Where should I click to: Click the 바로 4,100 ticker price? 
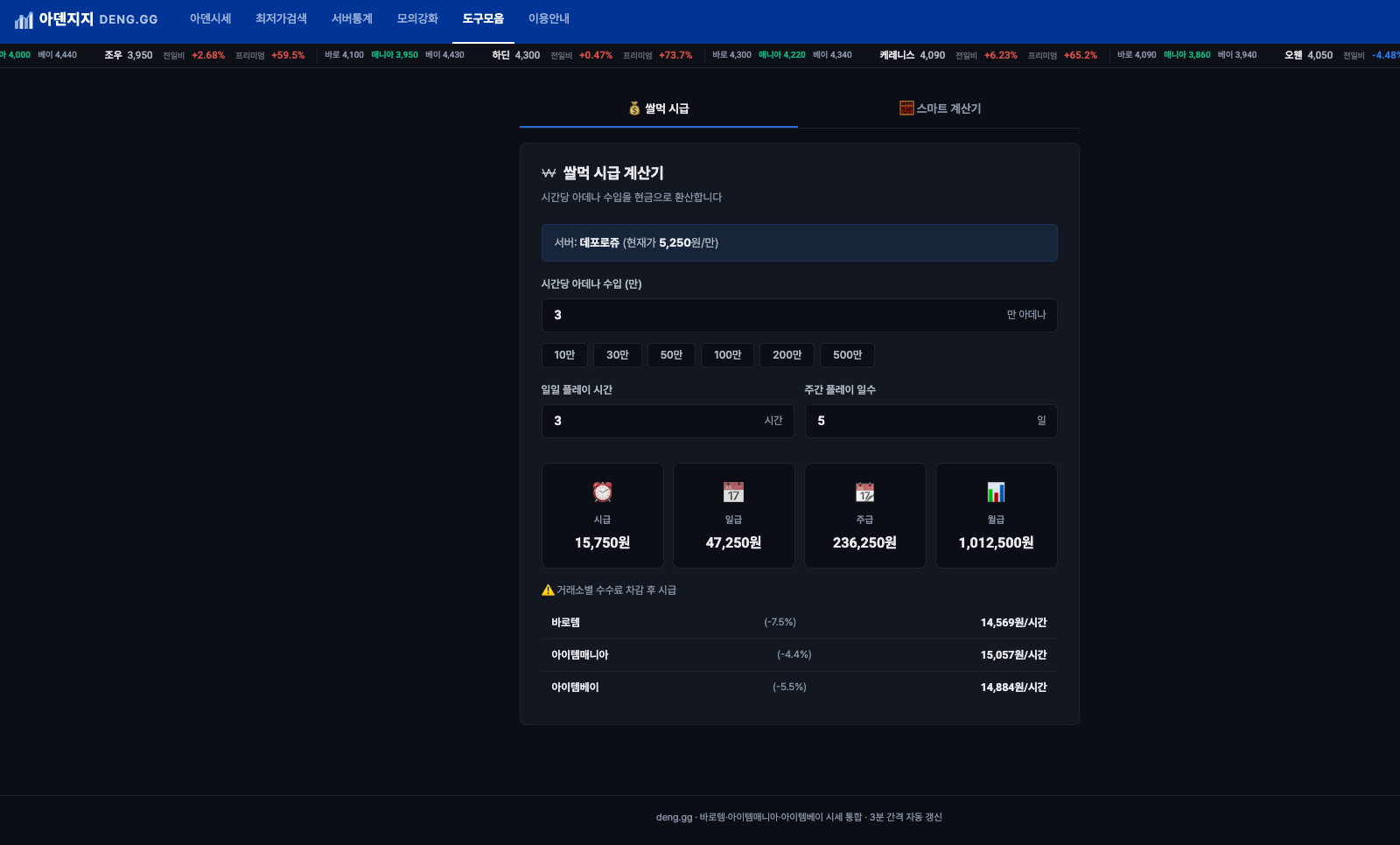(x=344, y=55)
